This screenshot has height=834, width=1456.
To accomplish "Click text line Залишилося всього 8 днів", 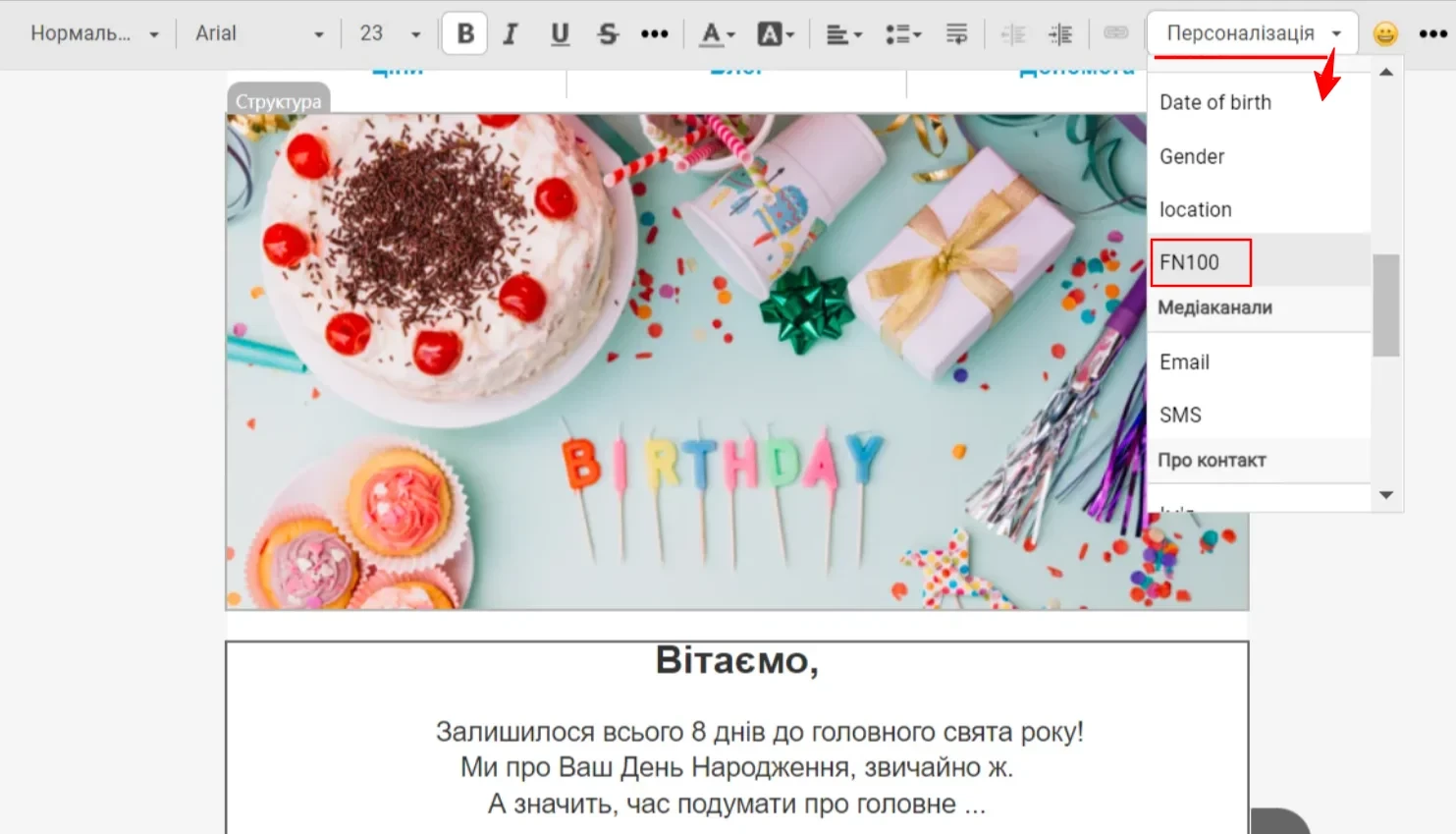I will coord(759,732).
